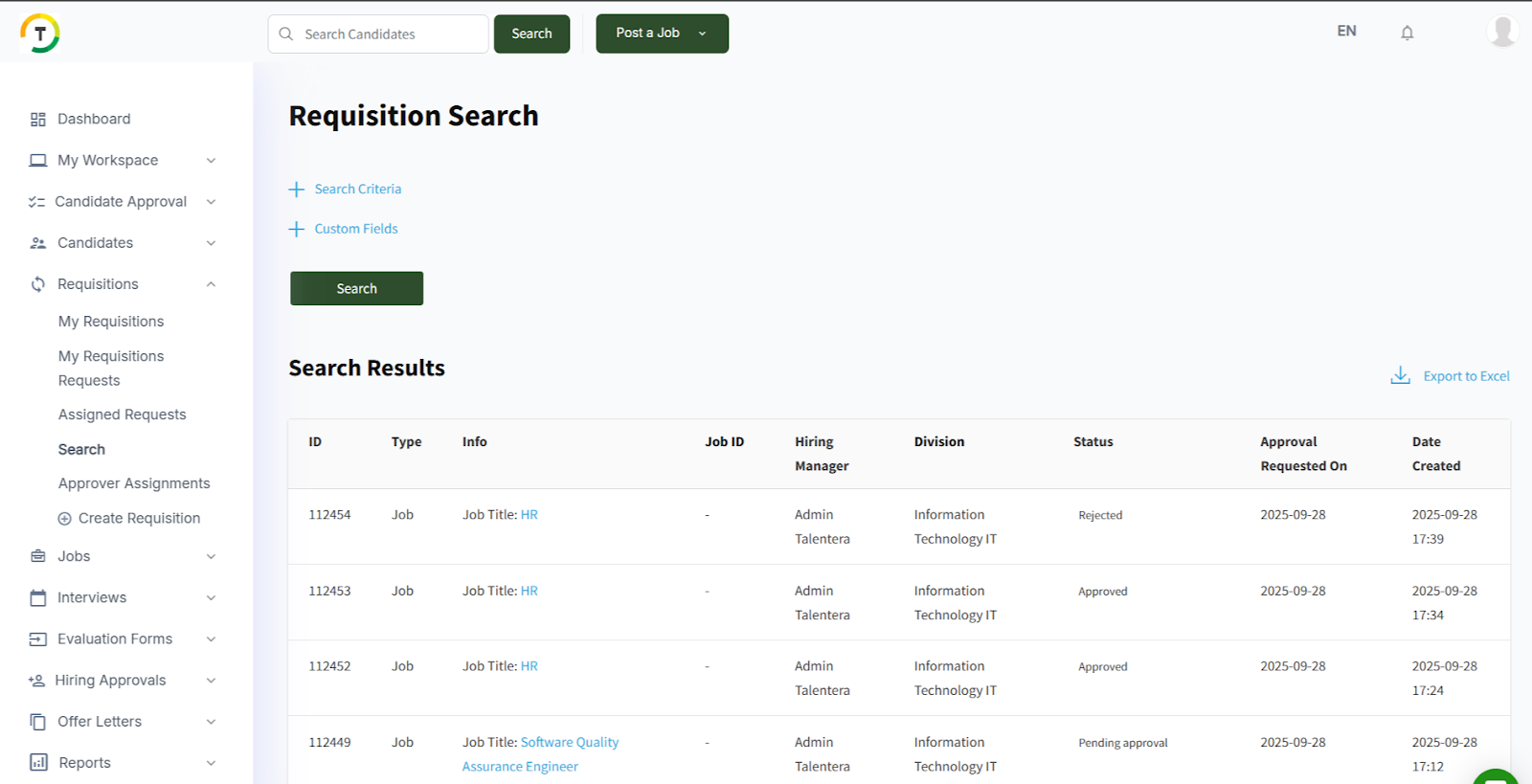Viewport: 1532px width, 784px height.
Task: Switch language using the EN selector
Action: click(1346, 32)
